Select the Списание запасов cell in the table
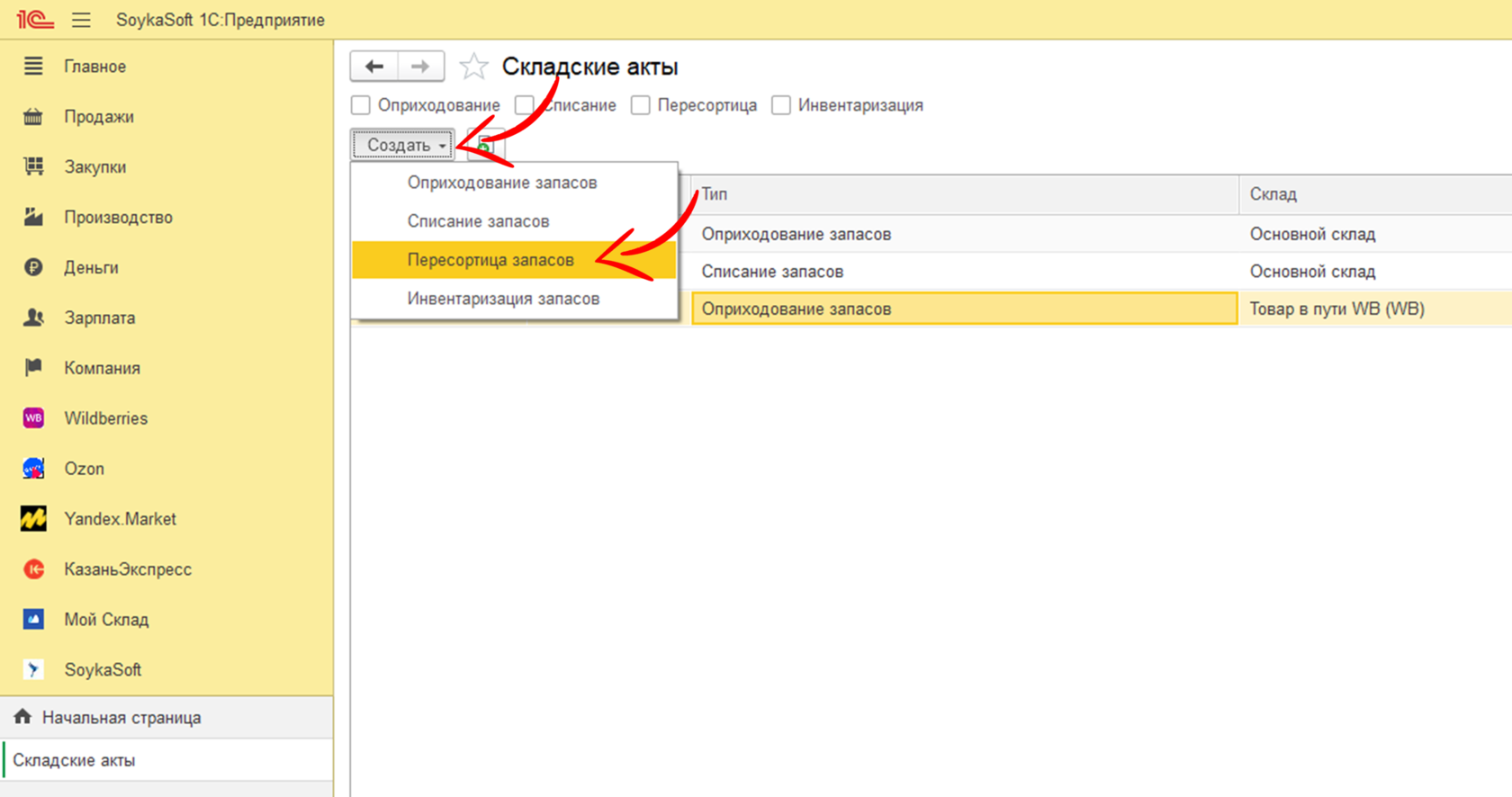 [x=965, y=272]
